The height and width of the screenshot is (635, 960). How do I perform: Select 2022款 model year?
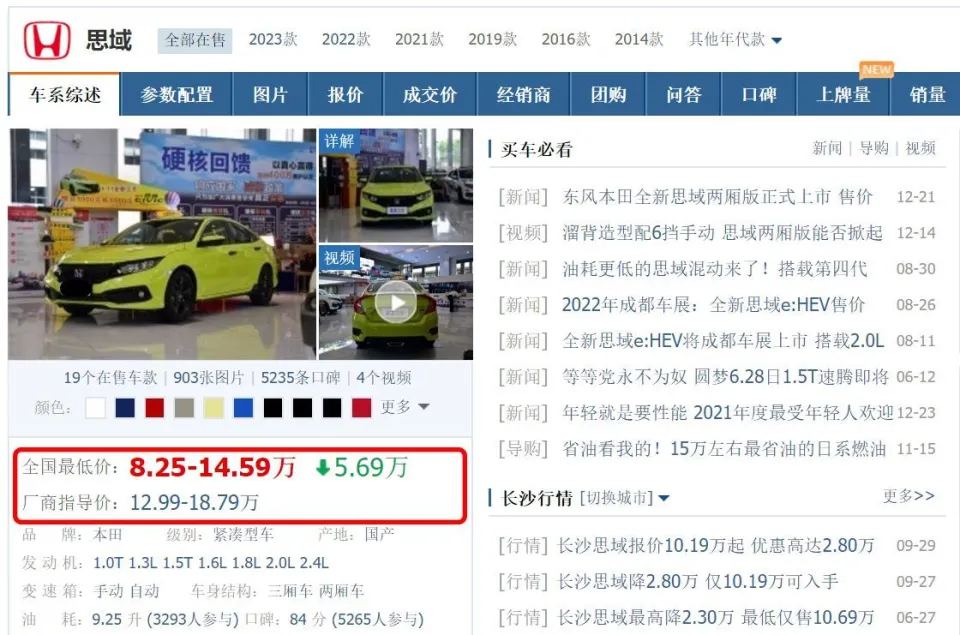[346, 40]
